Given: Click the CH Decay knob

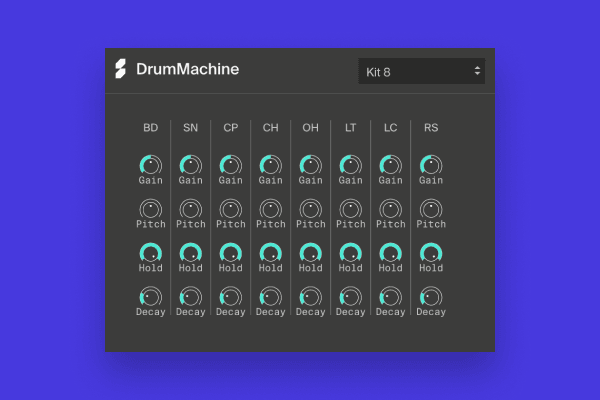Looking at the screenshot, I should [x=270, y=297].
